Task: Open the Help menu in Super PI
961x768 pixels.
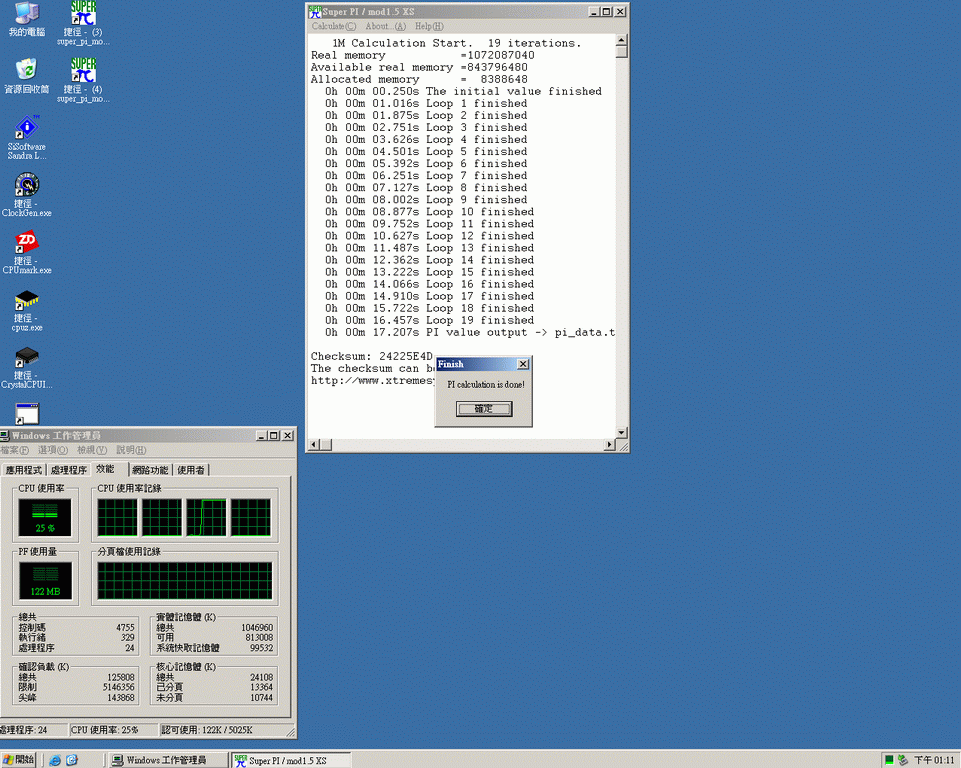Action: (429, 26)
